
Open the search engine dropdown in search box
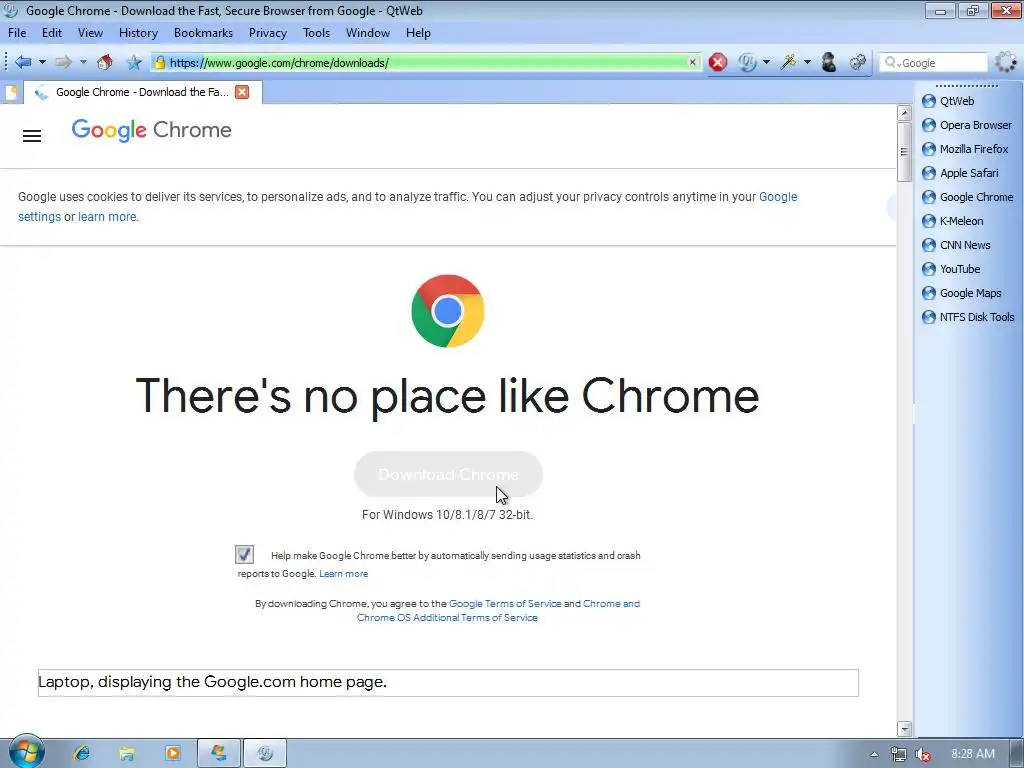click(893, 63)
